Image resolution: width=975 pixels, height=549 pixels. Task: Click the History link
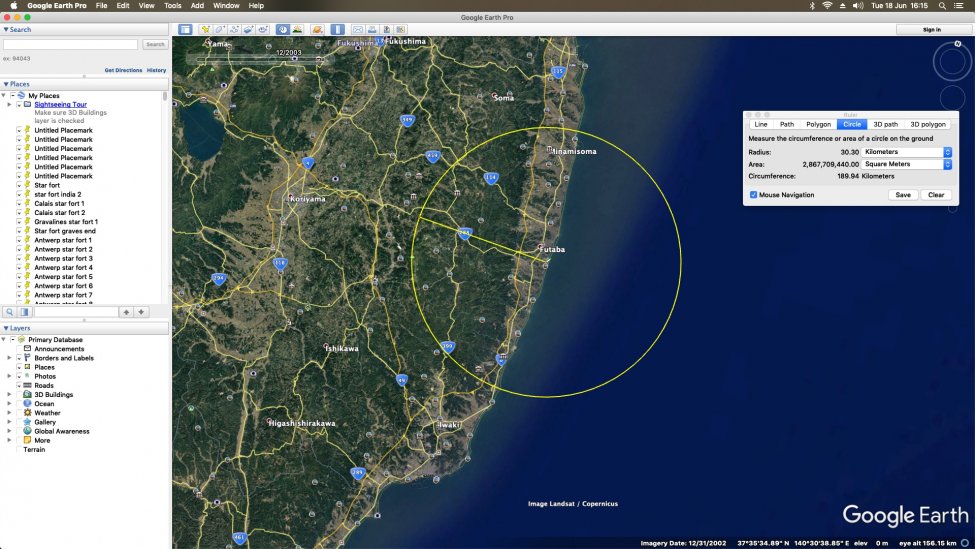pos(156,70)
